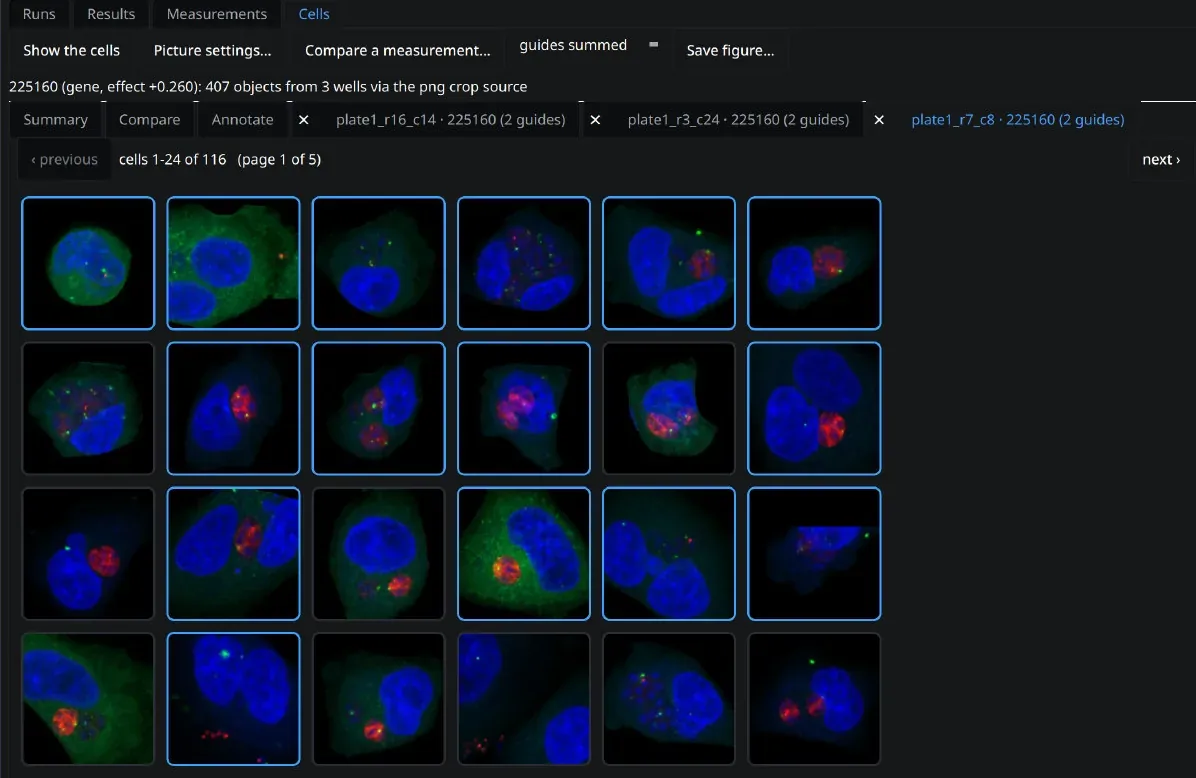Select cell thumbnail in row 1, column 1
This screenshot has height=778, width=1196.
click(x=88, y=263)
